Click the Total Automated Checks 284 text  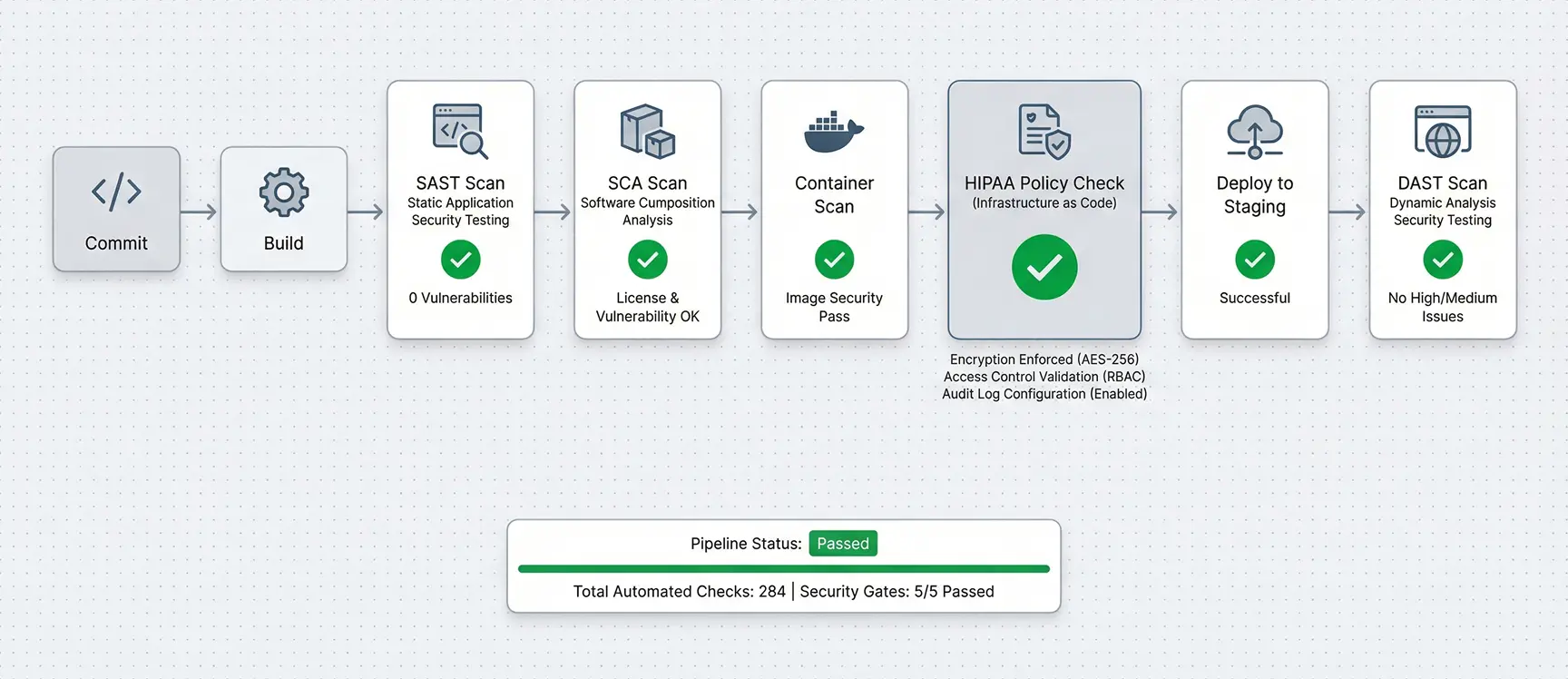679,592
